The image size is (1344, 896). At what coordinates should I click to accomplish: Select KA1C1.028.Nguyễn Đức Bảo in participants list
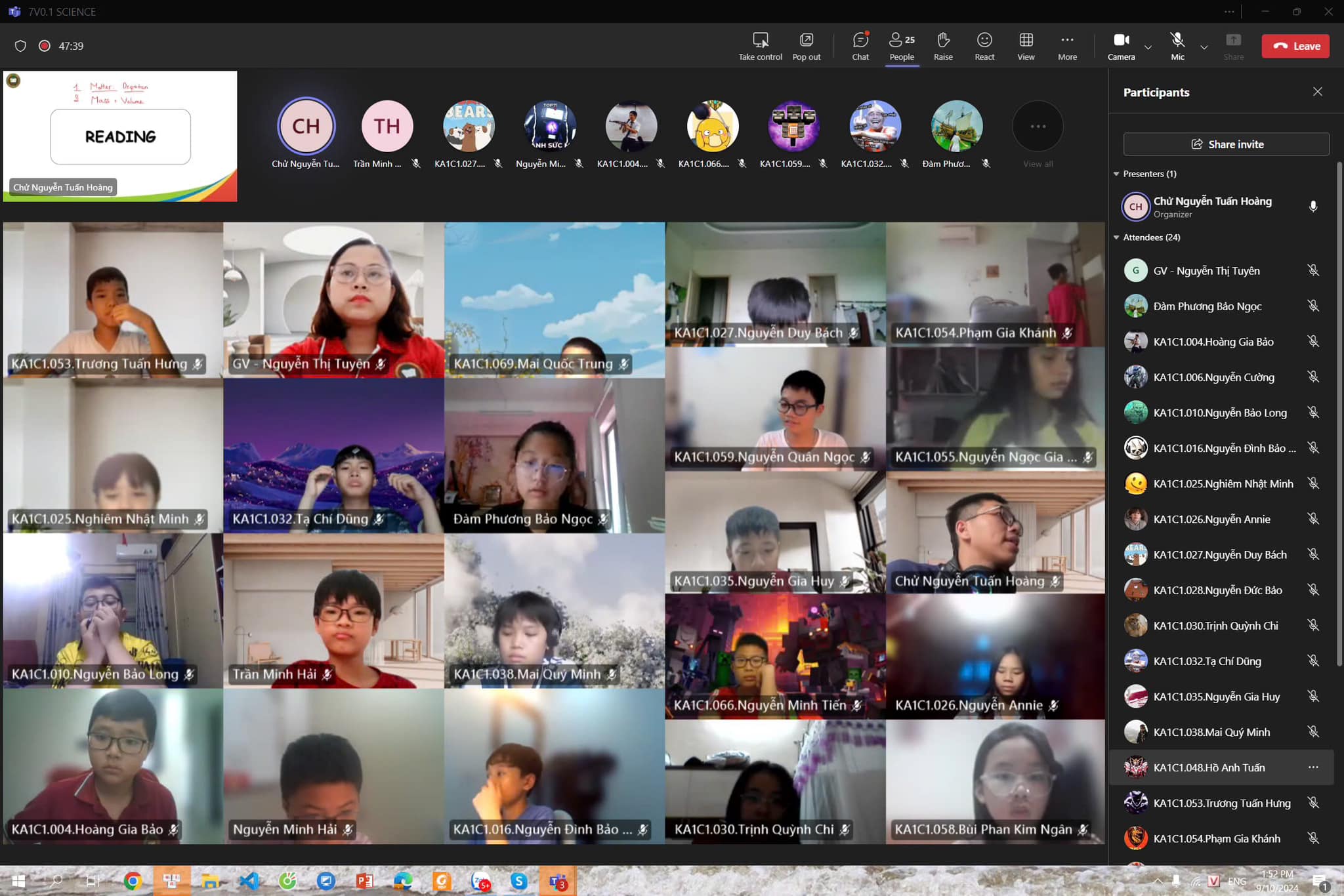click(1221, 590)
